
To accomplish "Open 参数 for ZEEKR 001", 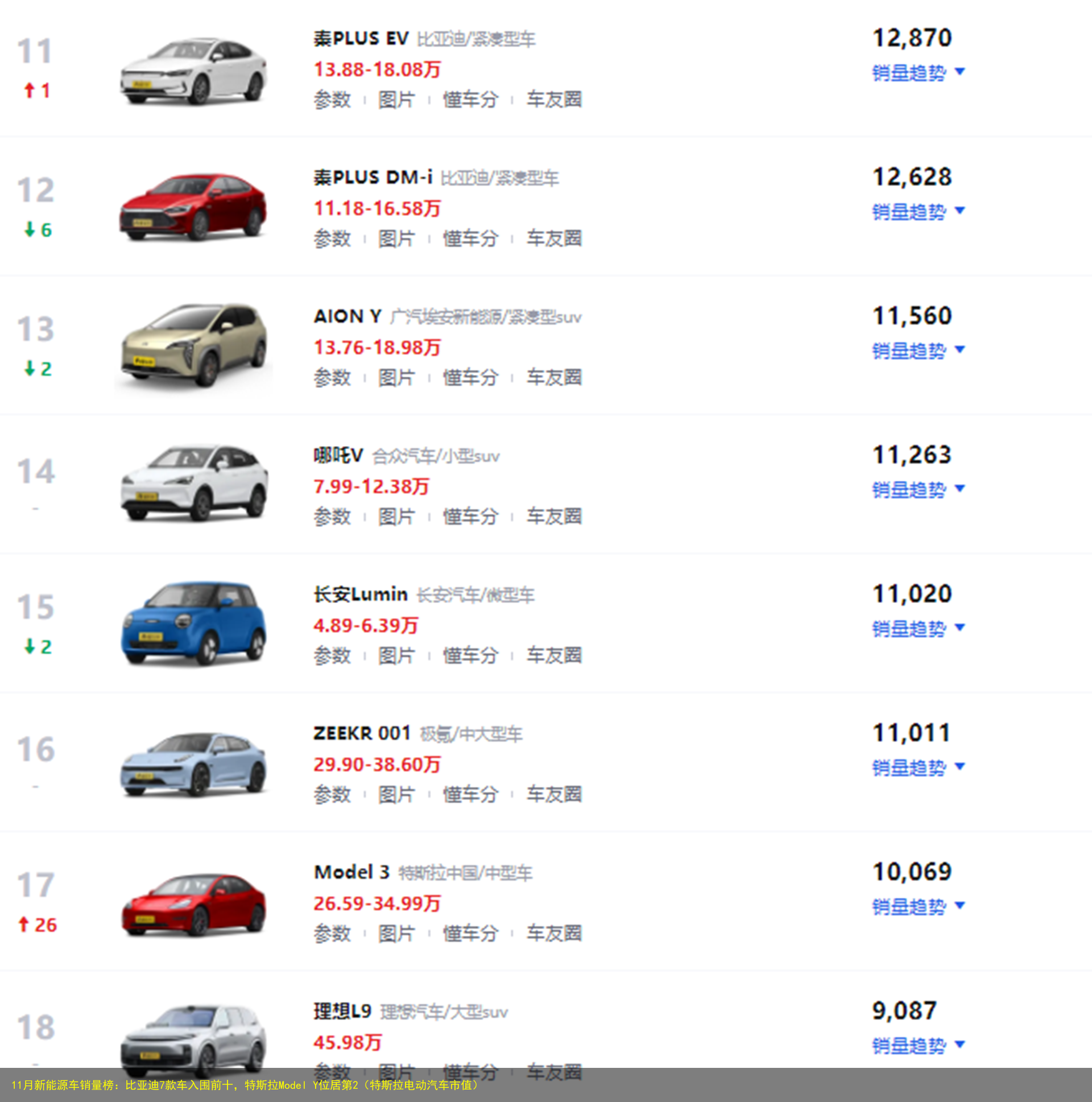I will click(x=333, y=795).
